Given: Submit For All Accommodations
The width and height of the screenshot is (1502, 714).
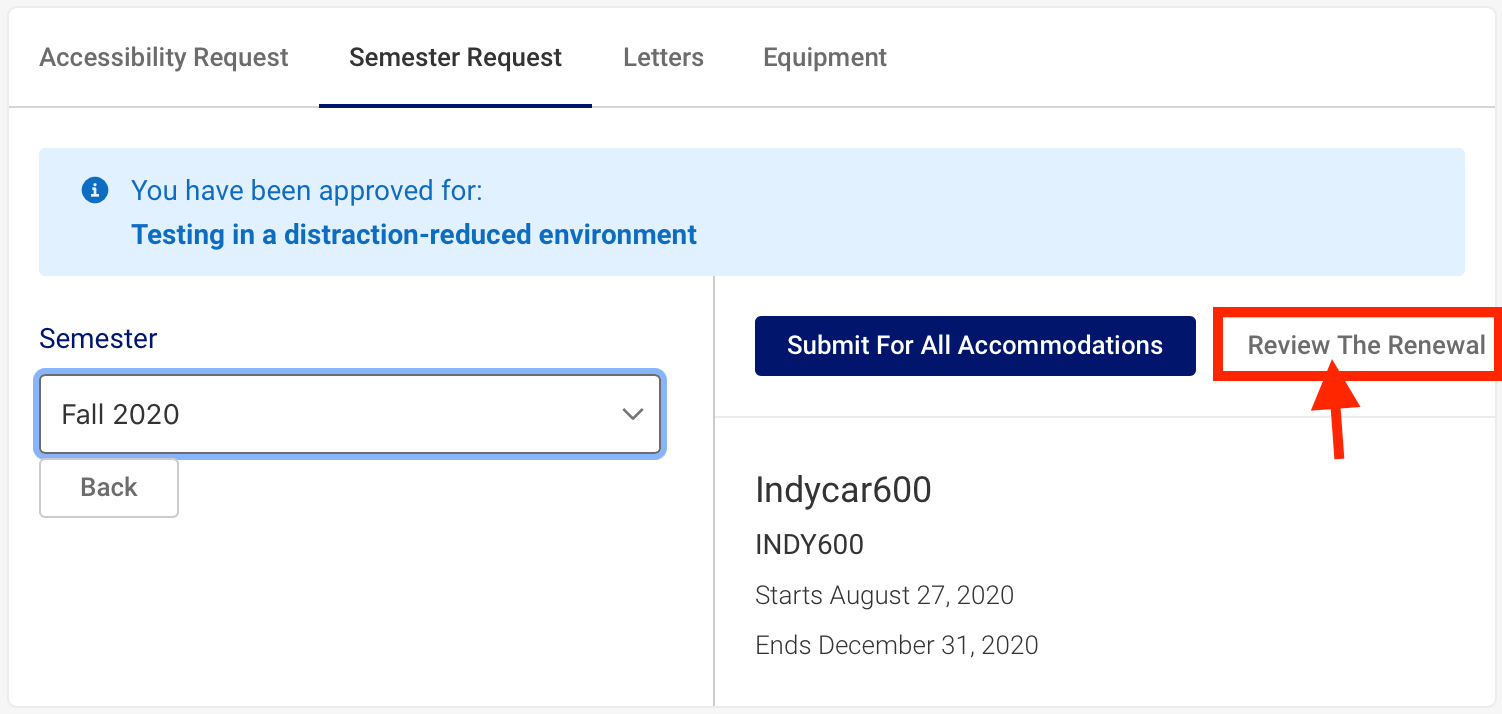Looking at the screenshot, I should click(975, 346).
